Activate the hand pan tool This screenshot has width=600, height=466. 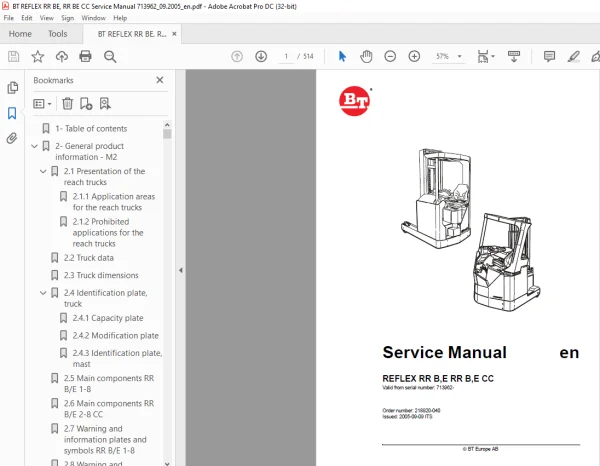pos(366,57)
